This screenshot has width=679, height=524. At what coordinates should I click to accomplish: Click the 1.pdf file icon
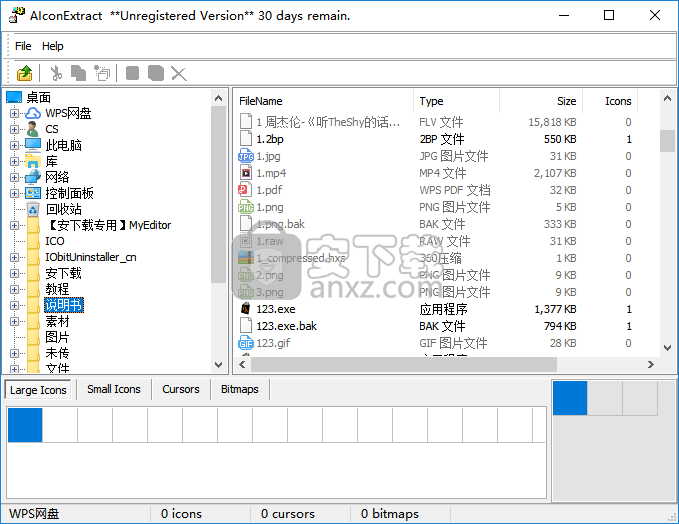tap(246, 190)
